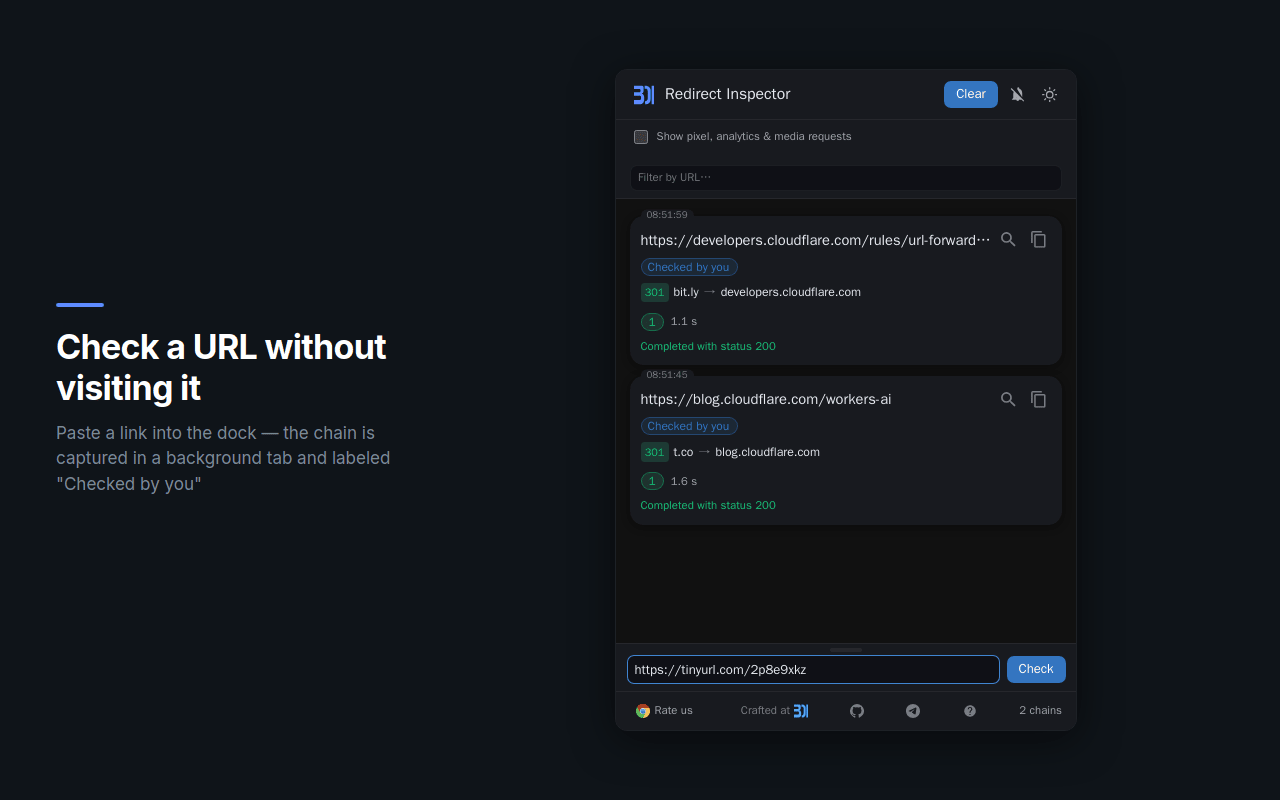Click the 2 chains counter

pyautogui.click(x=1040, y=711)
